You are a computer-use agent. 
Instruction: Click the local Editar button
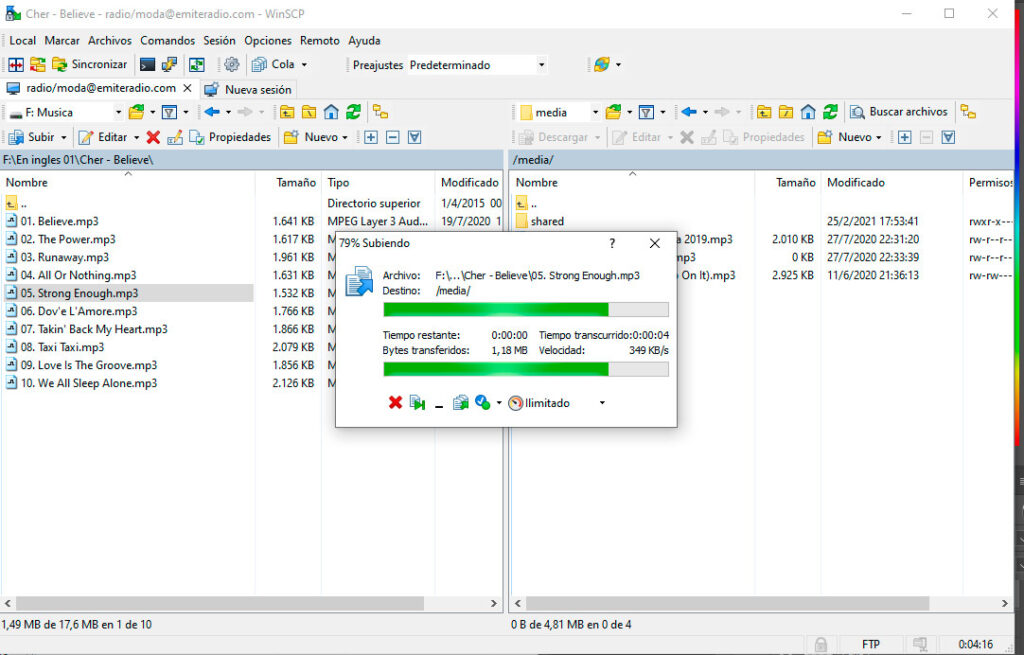click(103, 137)
